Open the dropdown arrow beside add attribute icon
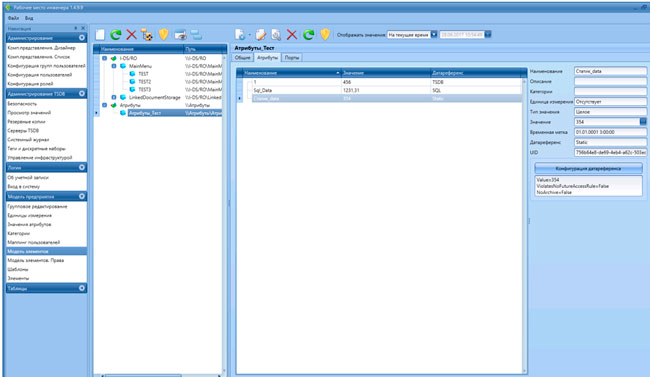650x377 pixels. pyautogui.click(x=249, y=35)
